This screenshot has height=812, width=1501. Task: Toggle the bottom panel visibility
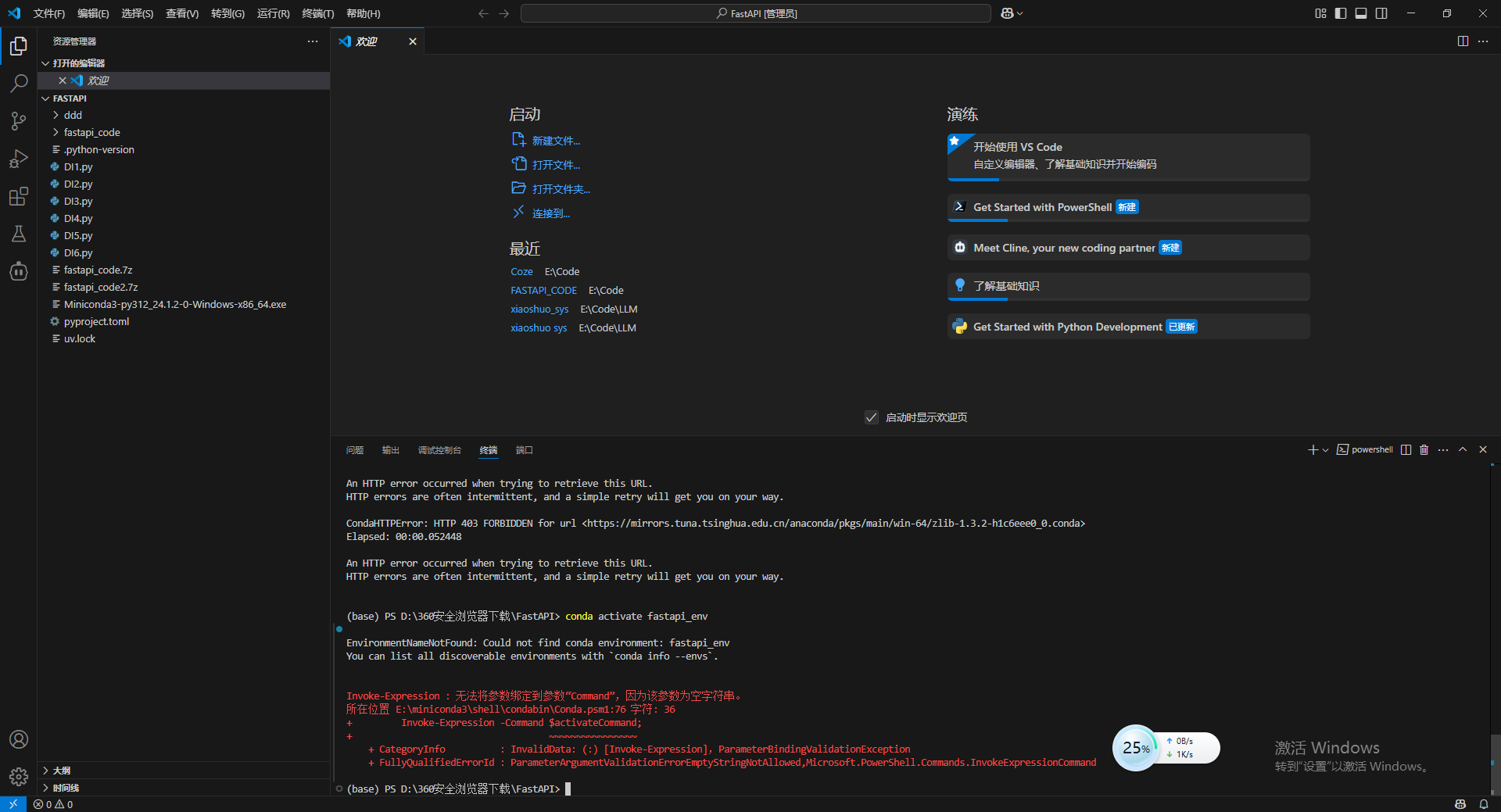pyautogui.click(x=1361, y=13)
